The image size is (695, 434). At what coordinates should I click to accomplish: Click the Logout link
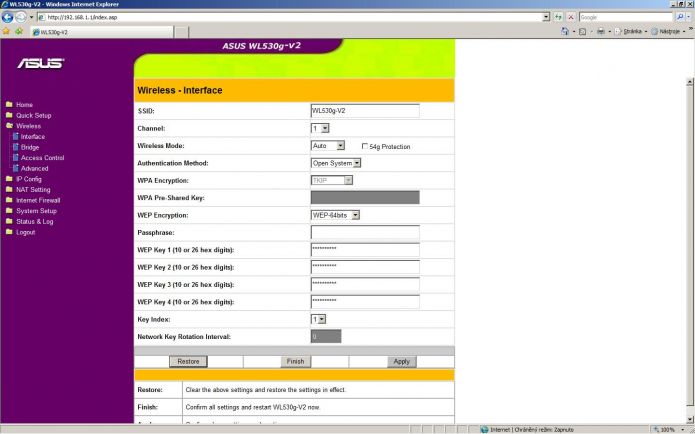pyautogui.click(x=26, y=232)
